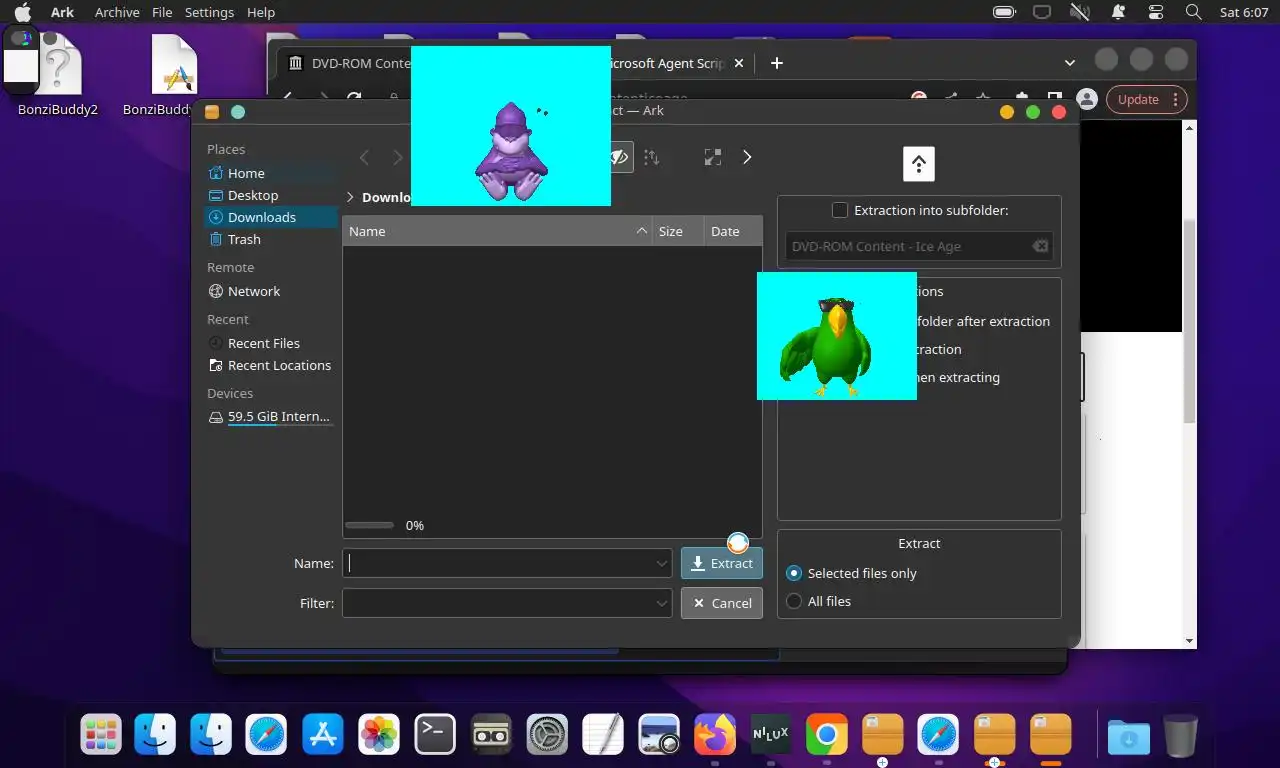Screen dimensions: 1280x768
Task: Open Control Center in menu bar
Action: [1156, 12]
